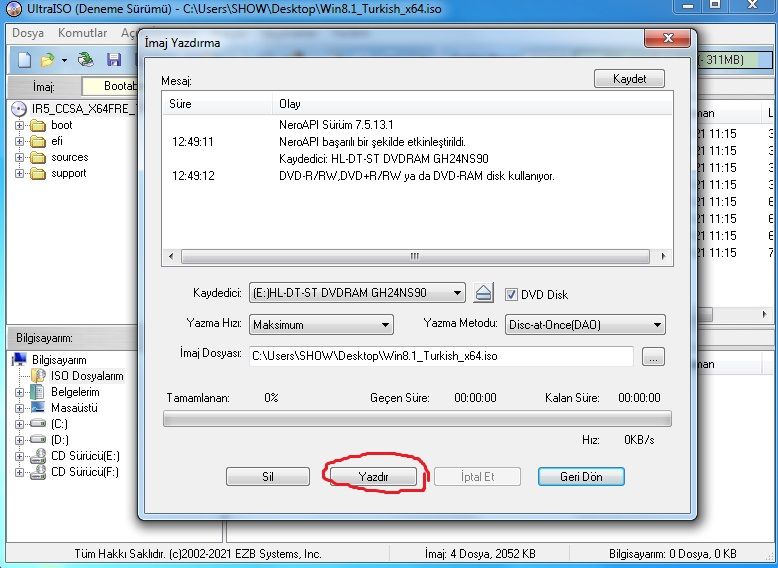Open the Dosya menu
Screen dimensions: 778x568
tap(28, 33)
